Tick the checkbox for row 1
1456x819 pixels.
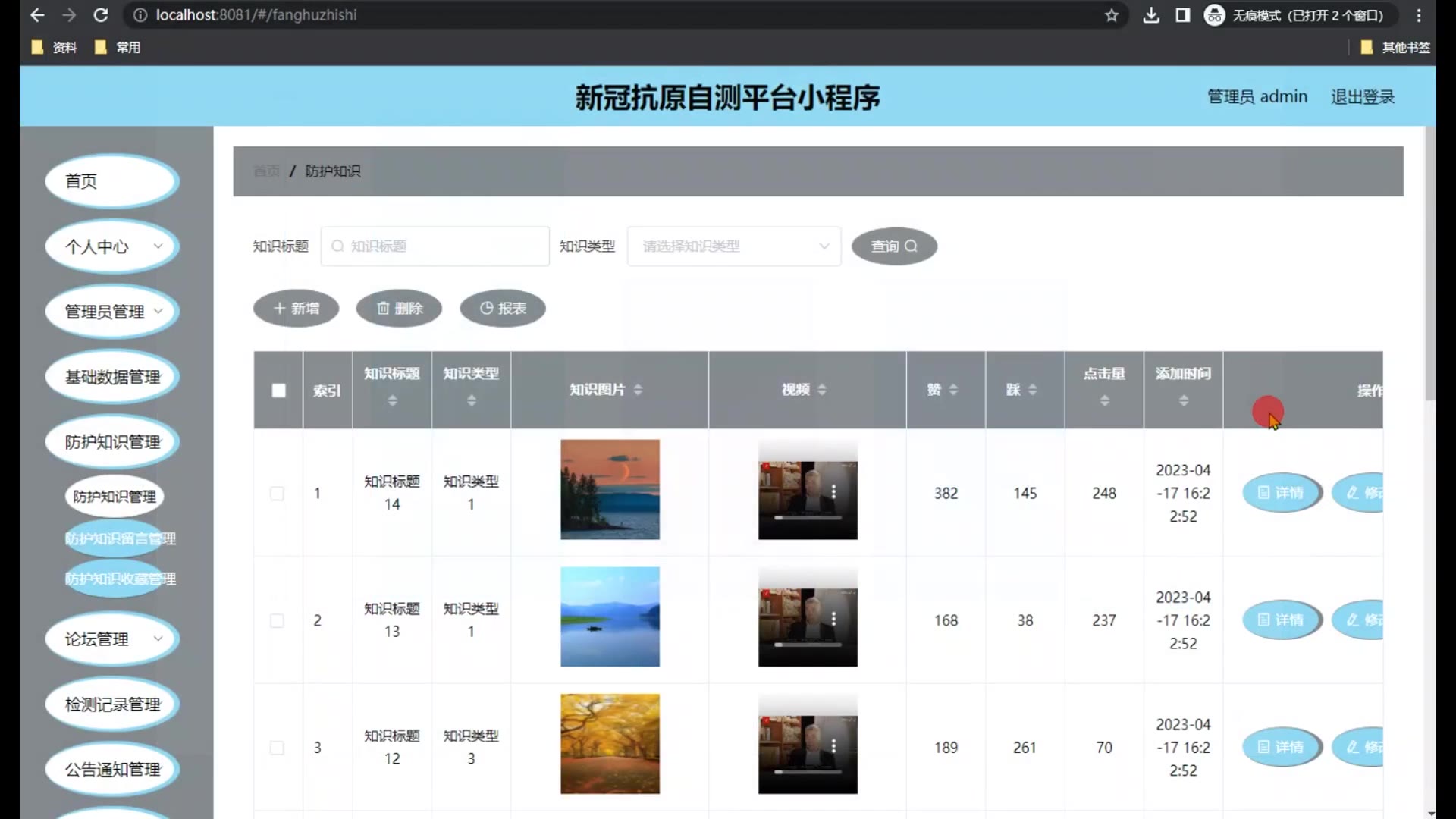click(x=278, y=494)
